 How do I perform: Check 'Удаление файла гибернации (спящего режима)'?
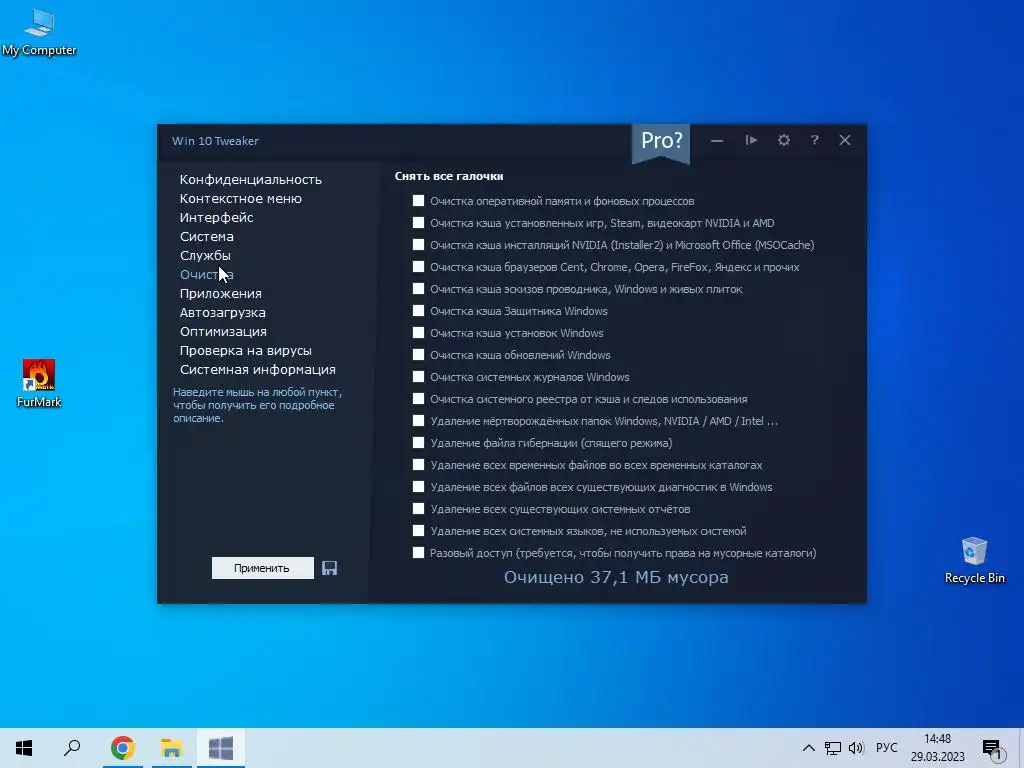pyautogui.click(x=419, y=443)
